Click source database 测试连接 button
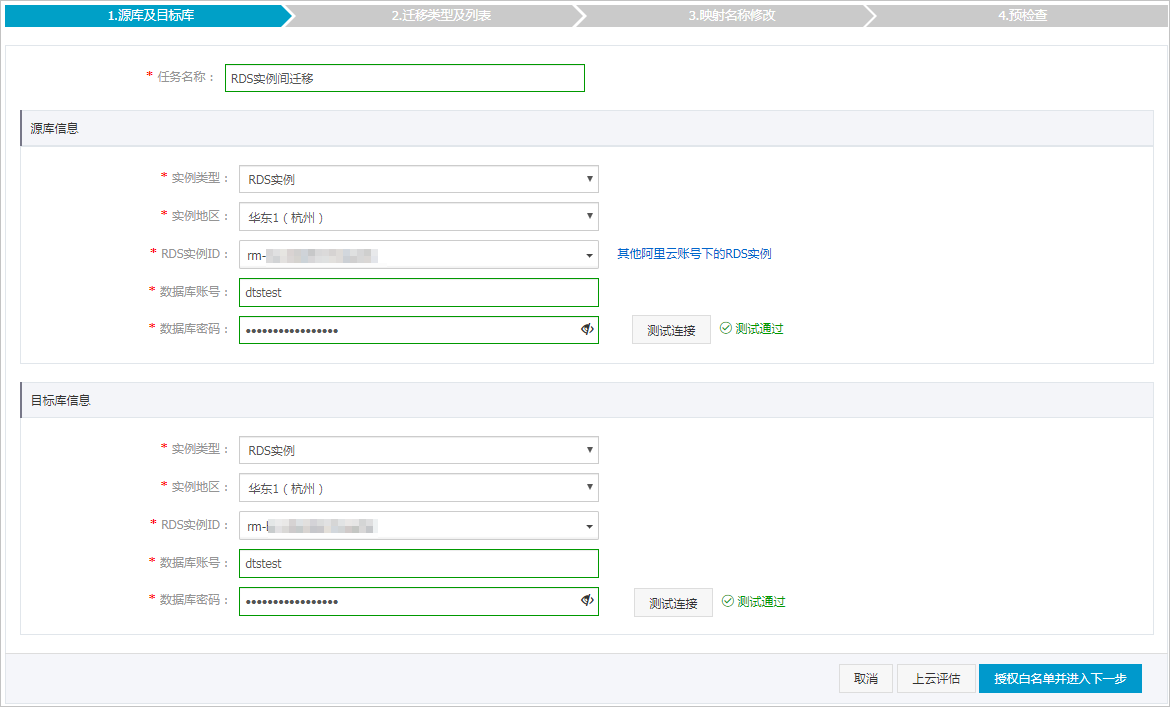Screen dimensions: 1170x707 coord(671,330)
